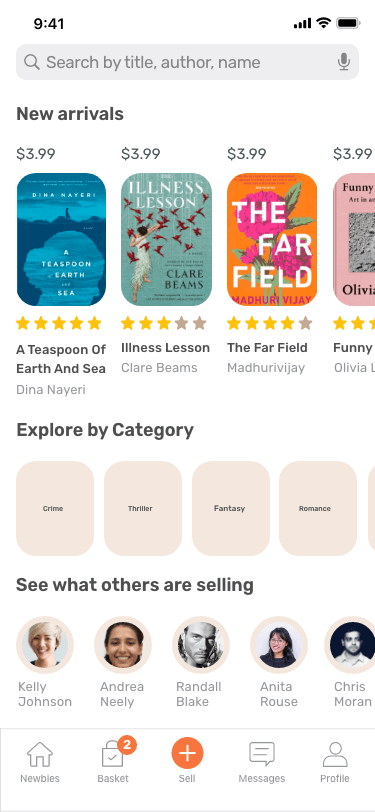Click the search by title input field
The height and width of the screenshot is (812, 375).
click(188, 62)
